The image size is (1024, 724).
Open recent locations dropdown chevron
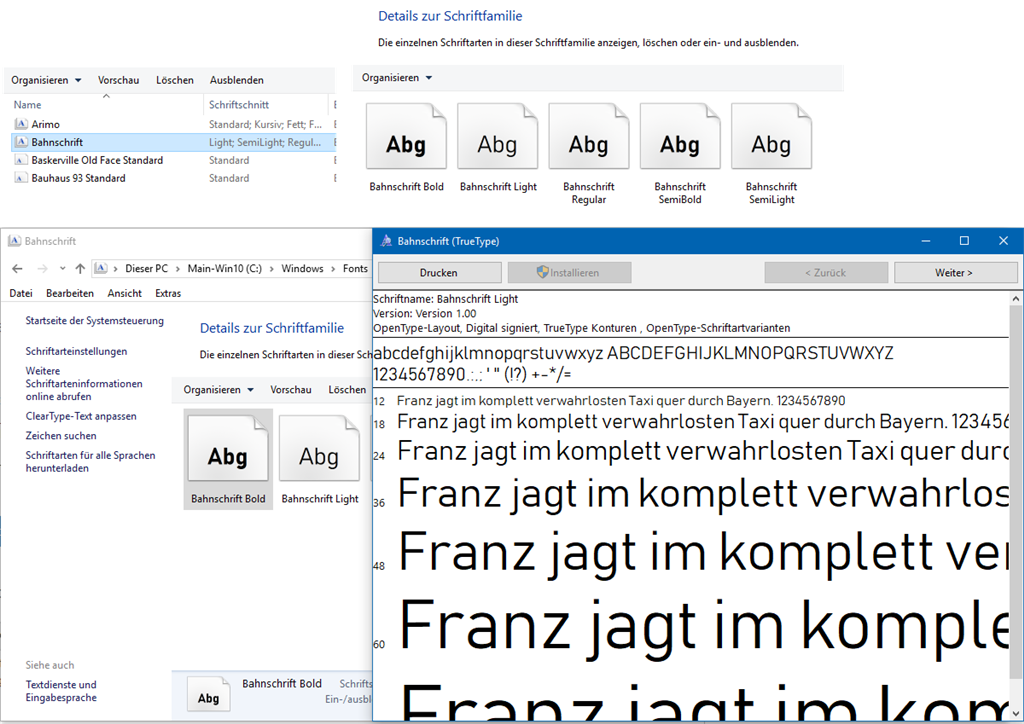pyautogui.click(x=62, y=268)
